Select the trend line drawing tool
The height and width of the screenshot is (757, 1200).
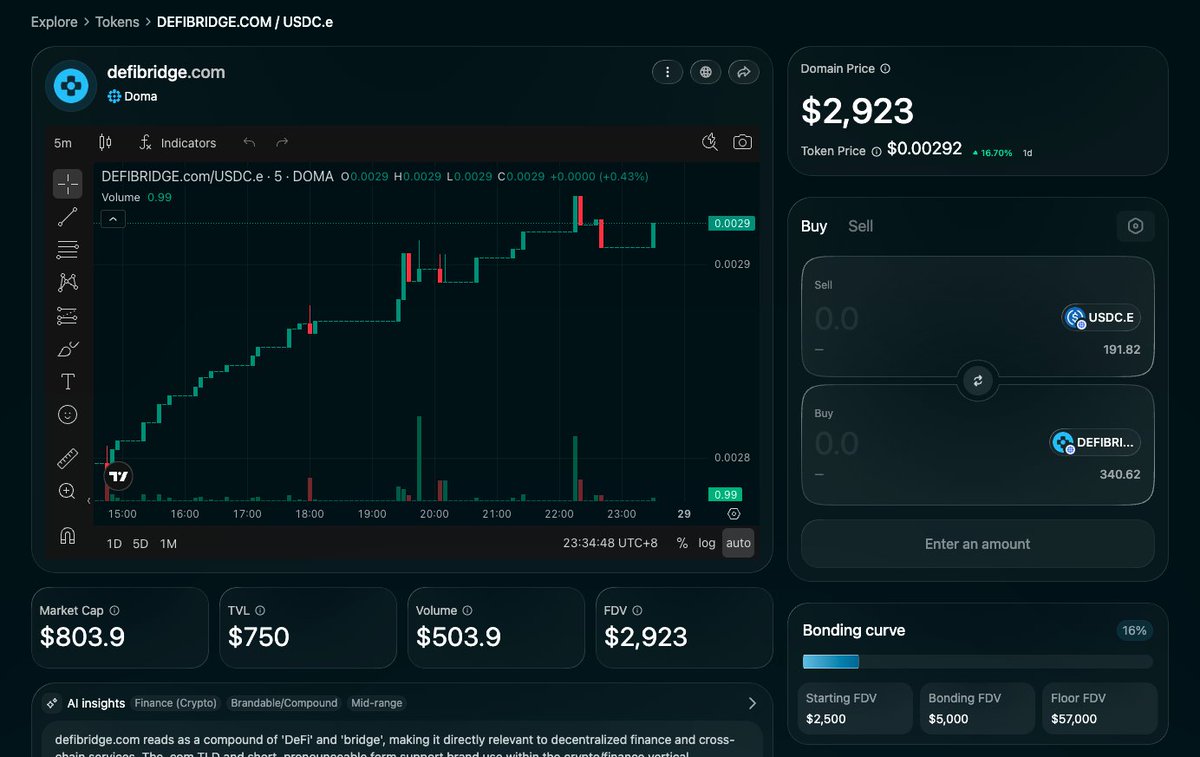tap(68, 217)
